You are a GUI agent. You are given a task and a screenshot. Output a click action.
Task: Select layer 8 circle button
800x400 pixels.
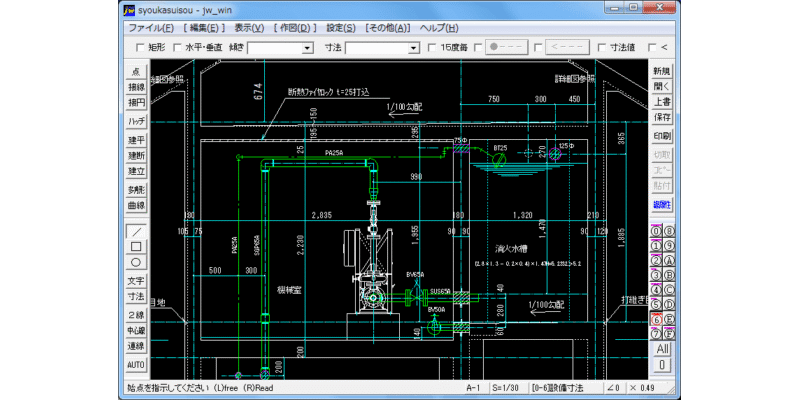[669, 231]
